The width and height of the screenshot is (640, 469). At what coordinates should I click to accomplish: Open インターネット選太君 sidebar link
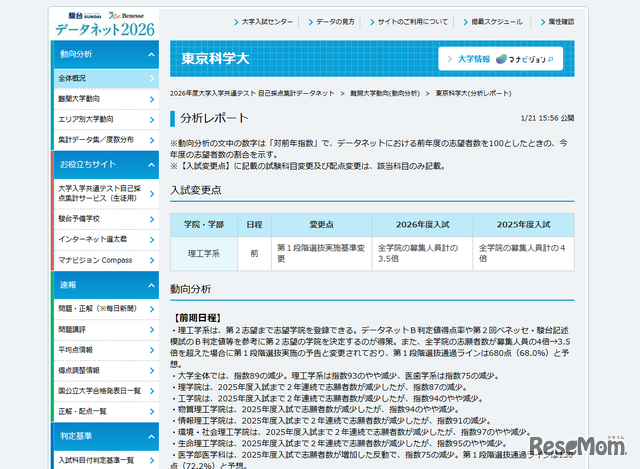click(106, 239)
